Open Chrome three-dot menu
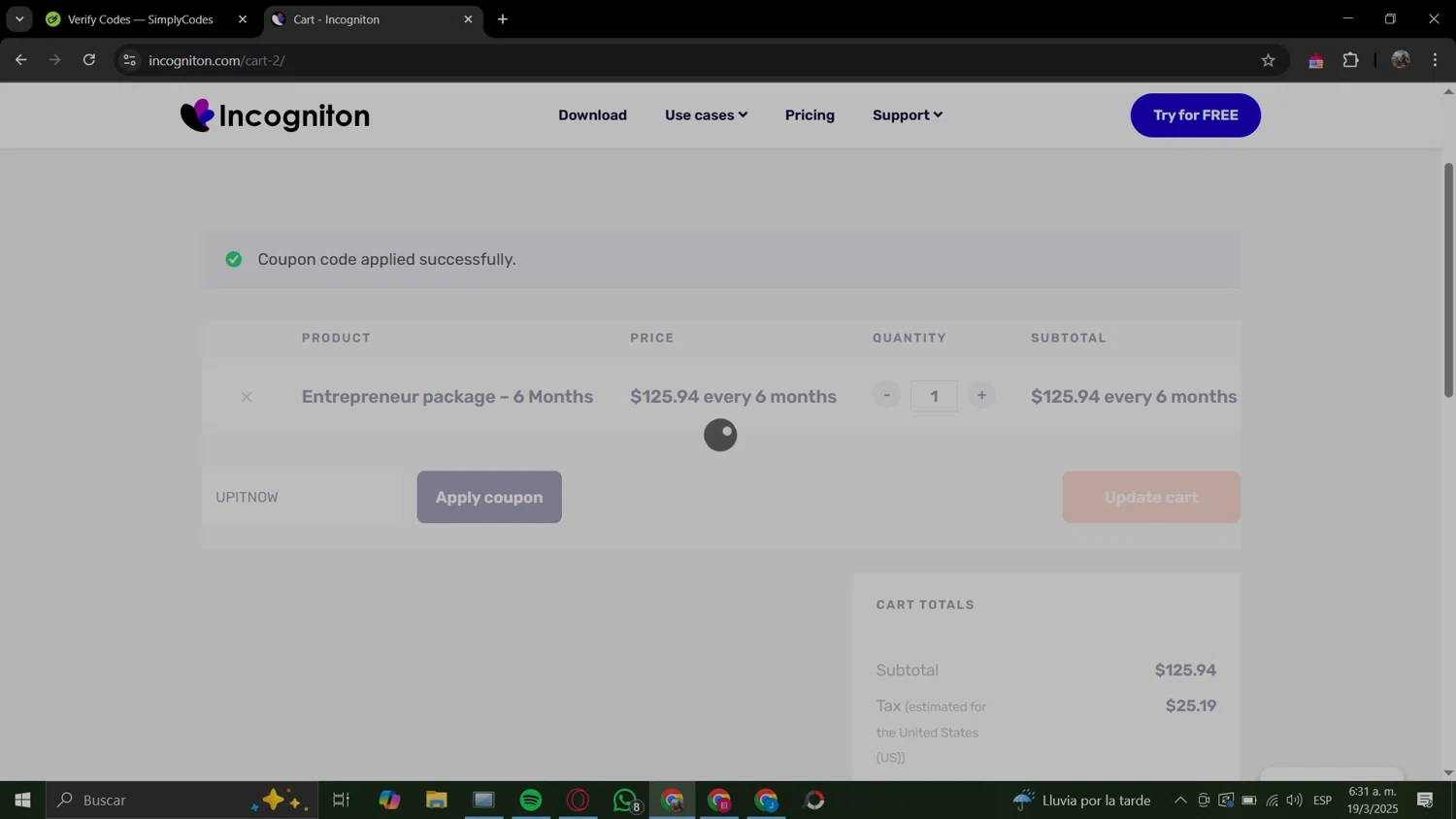This screenshot has height=819, width=1456. (1435, 60)
